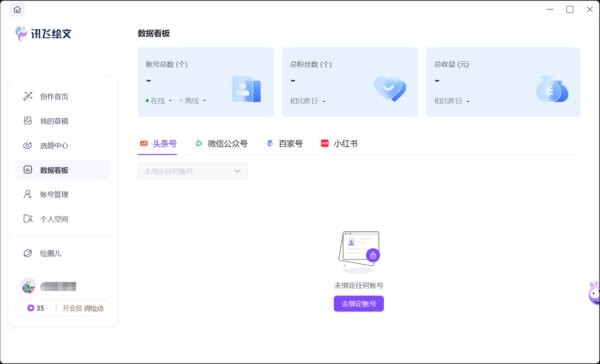Viewport: 600px width, 364px height.
Task: Click the account dropdown chevron arrow
Action: (x=237, y=171)
